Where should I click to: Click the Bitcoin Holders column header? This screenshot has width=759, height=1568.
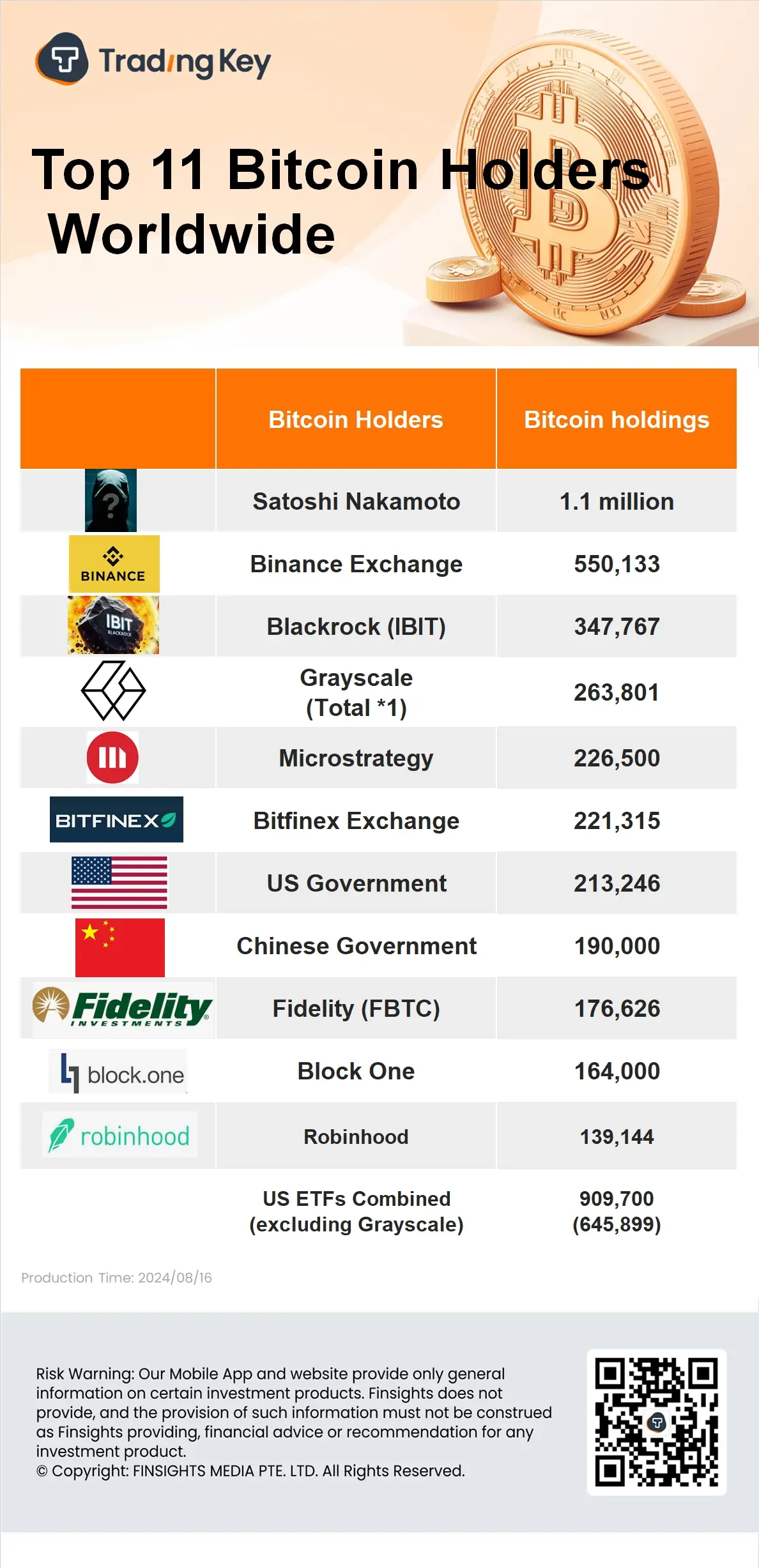pos(355,420)
